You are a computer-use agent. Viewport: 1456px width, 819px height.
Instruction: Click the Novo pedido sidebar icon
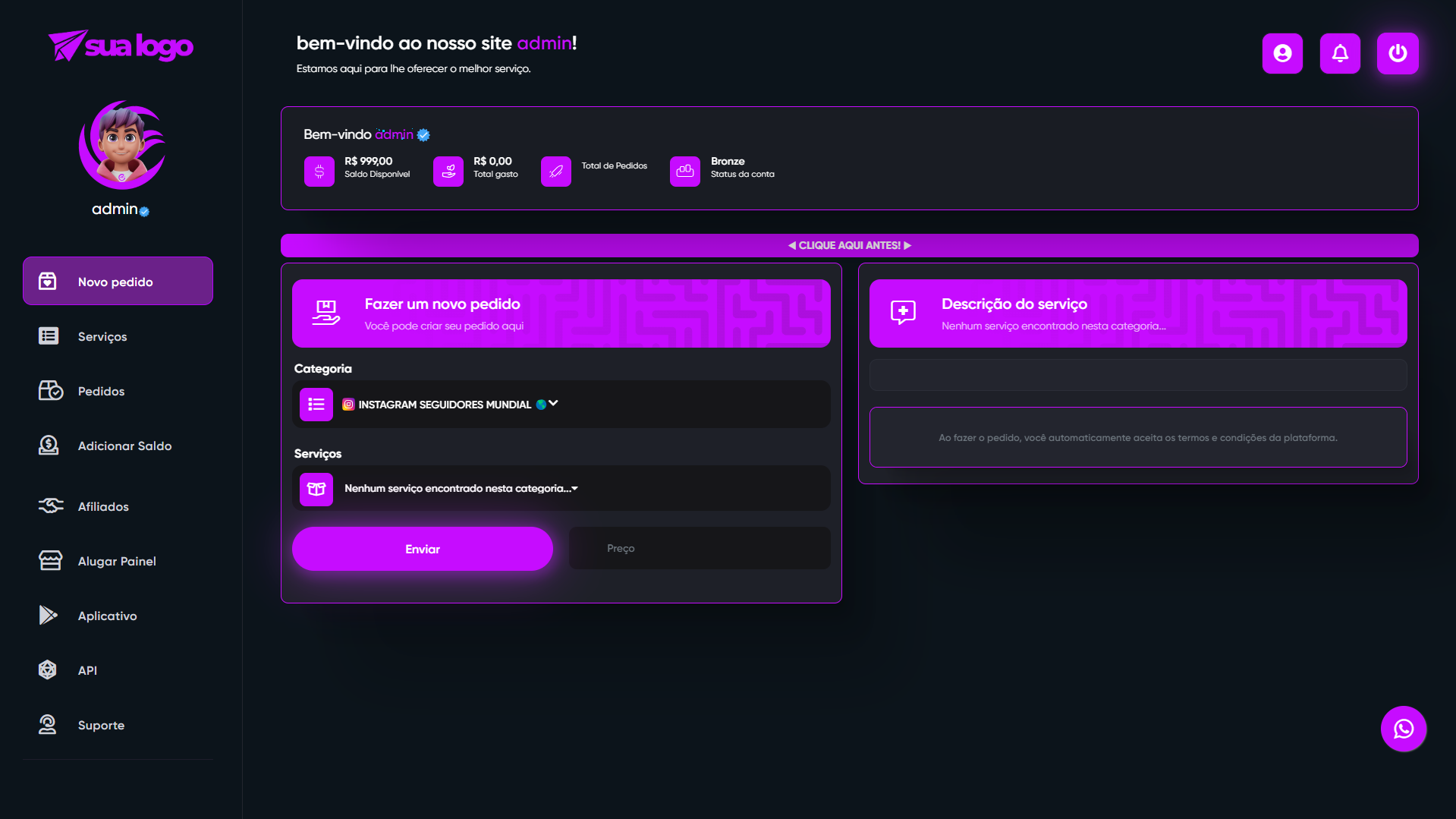point(49,280)
